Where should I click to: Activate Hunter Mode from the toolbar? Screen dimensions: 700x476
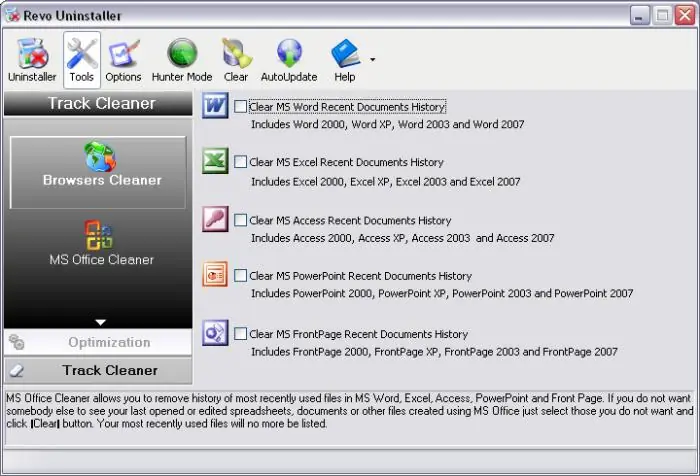[182, 60]
